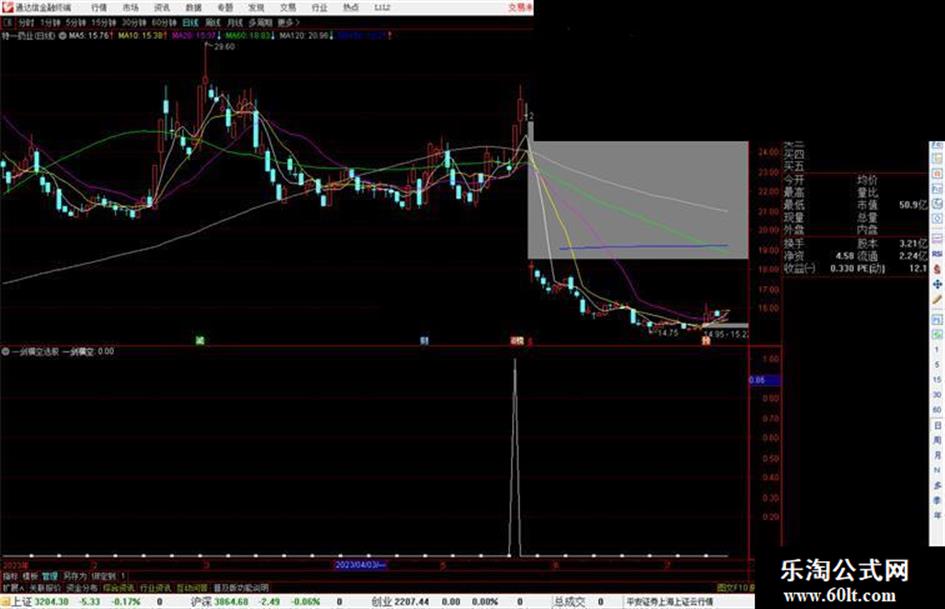Click the 平安证券 server status entry

670,602
